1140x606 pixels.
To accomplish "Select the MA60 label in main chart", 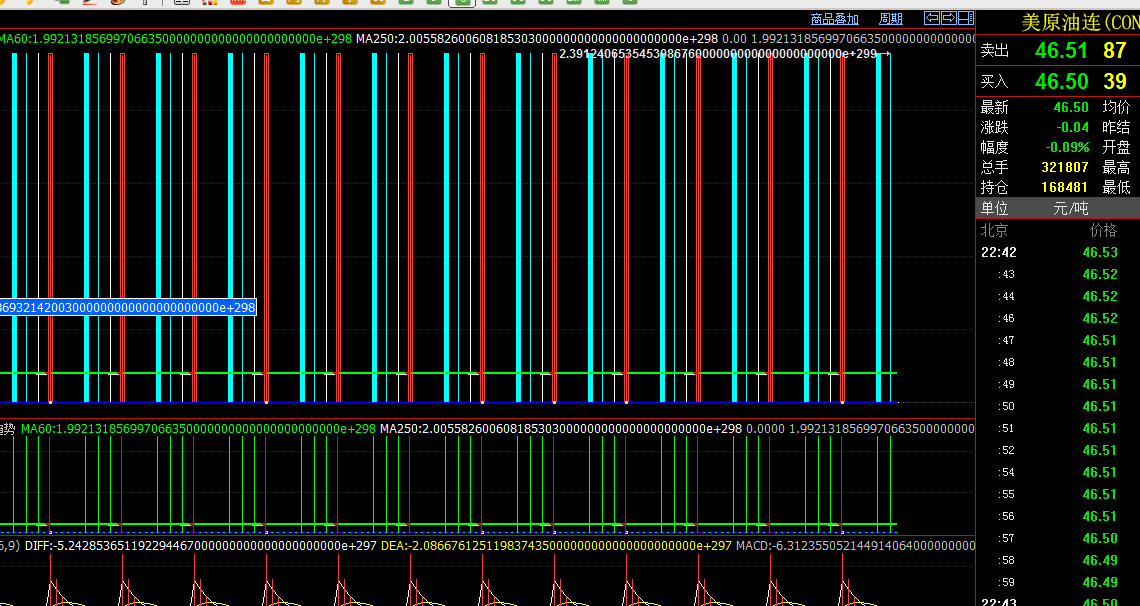I will 175,39.
